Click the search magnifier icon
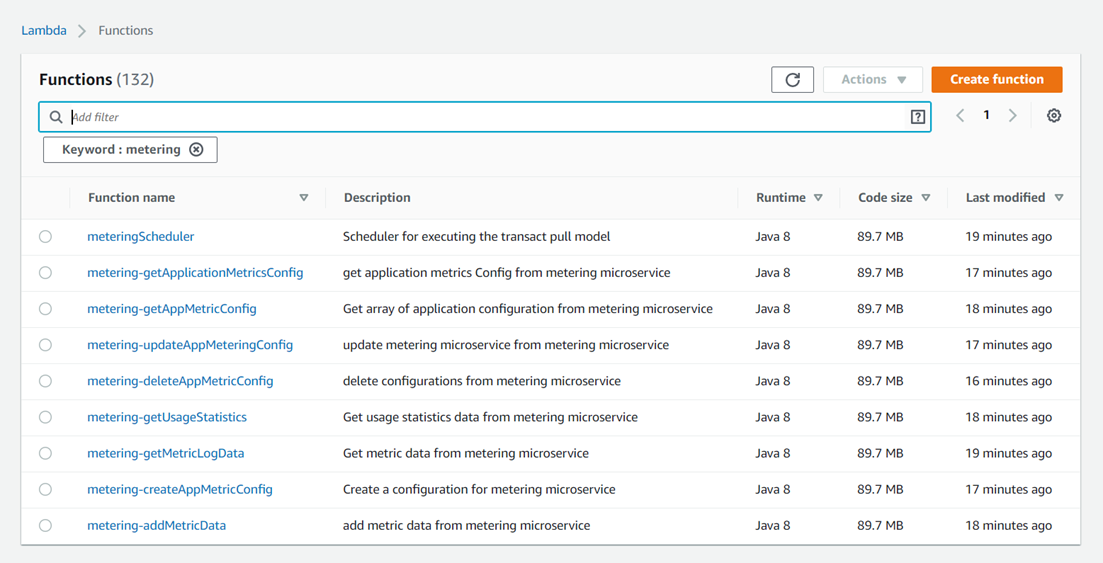Image resolution: width=1103 pixels, height=563 pixels. 56,117
